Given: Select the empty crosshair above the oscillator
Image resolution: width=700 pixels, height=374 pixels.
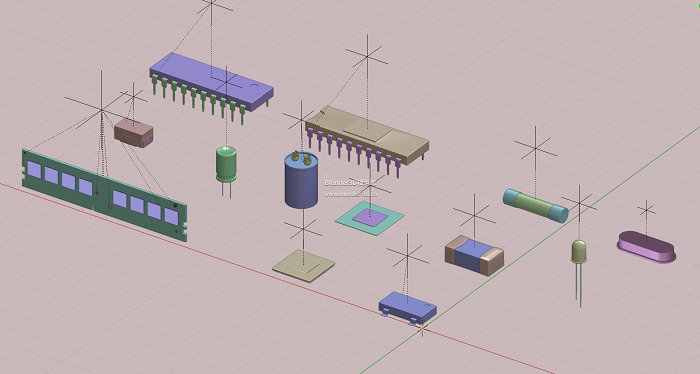Looking at the screenshot, I should pyautogui.click(x=646, y=210).
